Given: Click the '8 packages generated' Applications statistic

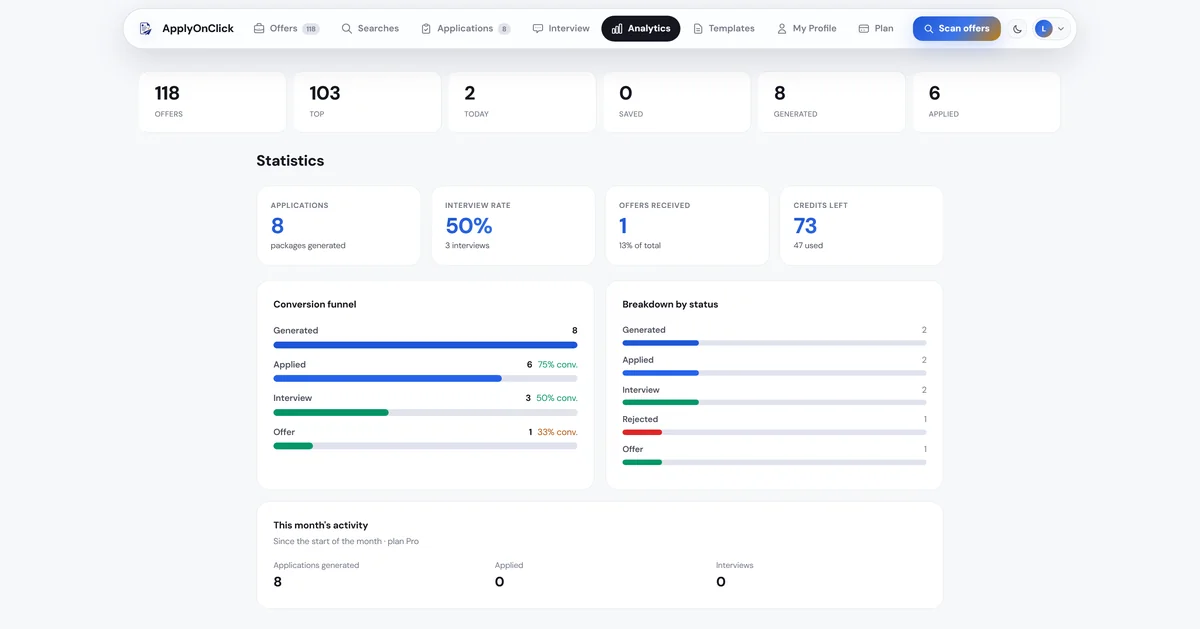Looking at the screenshot, I should pos(339,226).
